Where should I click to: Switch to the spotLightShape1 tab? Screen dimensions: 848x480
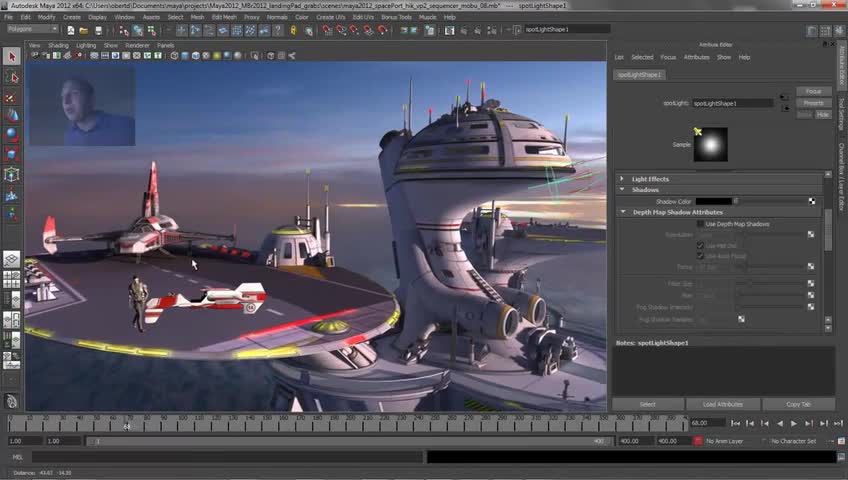tap(639, 75)
